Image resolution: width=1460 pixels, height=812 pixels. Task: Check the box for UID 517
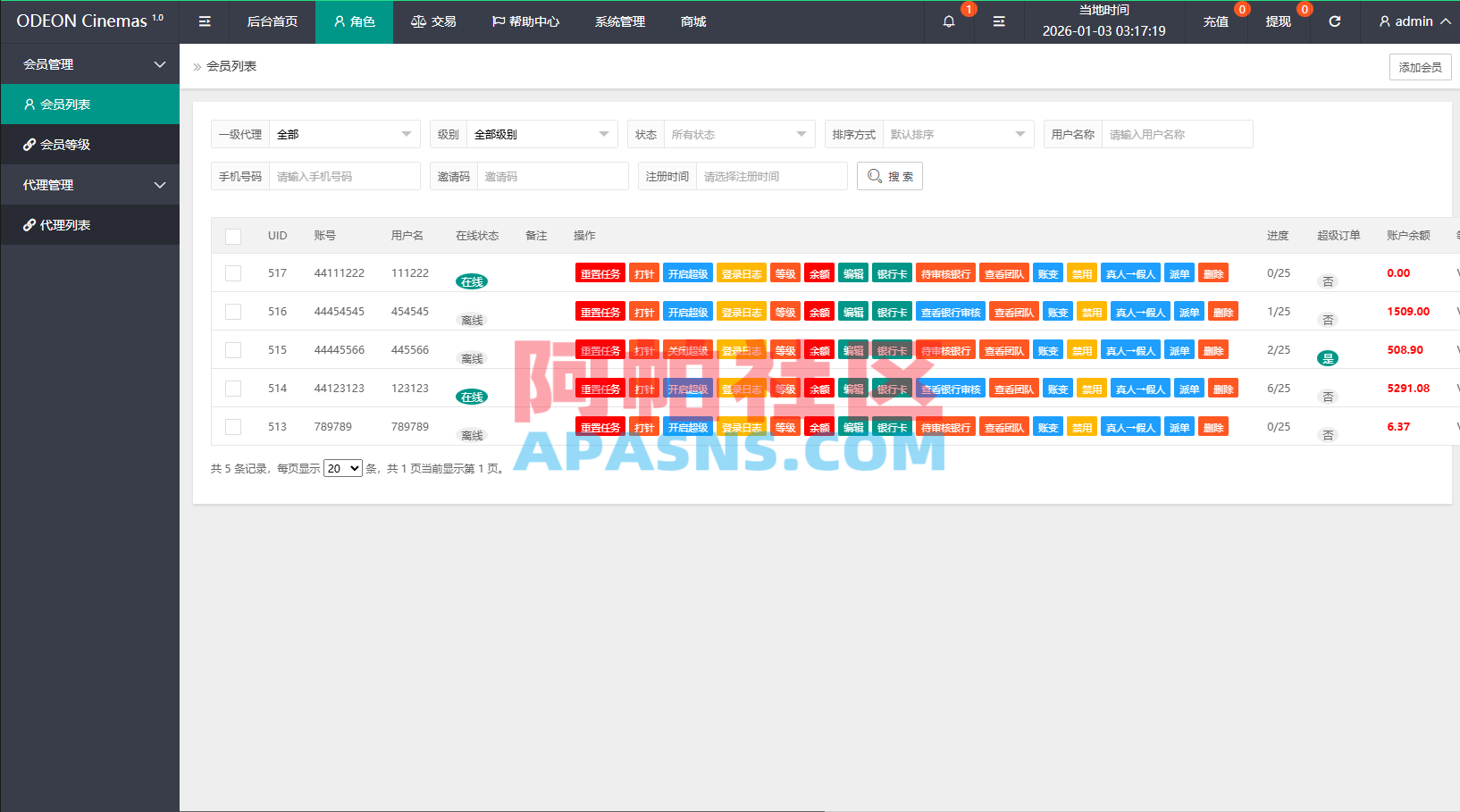(x=233, y=273)
